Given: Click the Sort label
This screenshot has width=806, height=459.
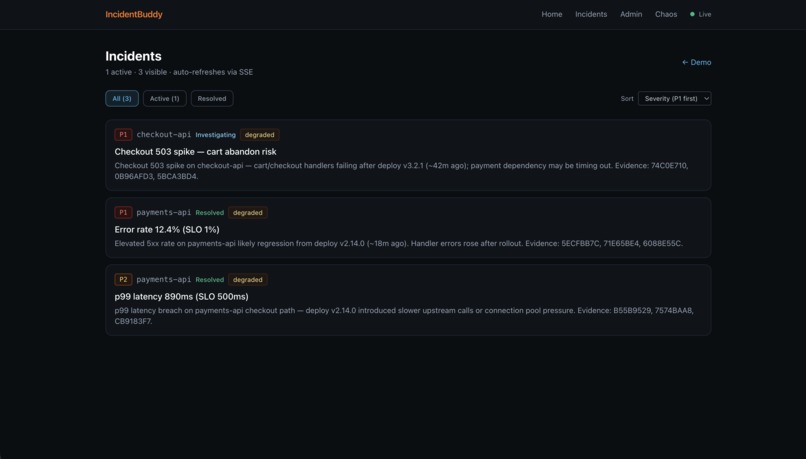Looking at the screenshot, I should coord(627,98).
